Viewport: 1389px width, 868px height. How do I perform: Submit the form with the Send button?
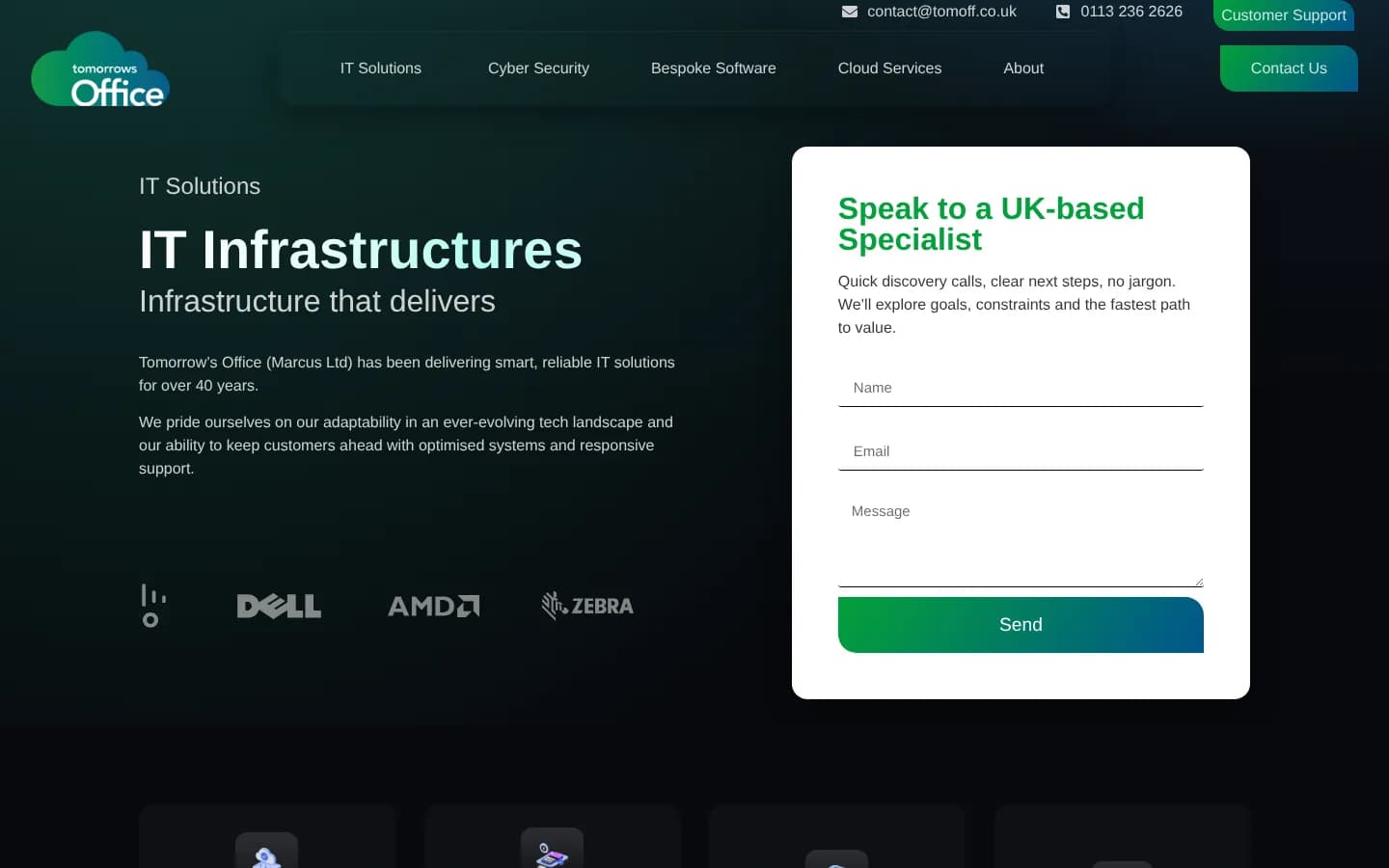click(1021, 625)
